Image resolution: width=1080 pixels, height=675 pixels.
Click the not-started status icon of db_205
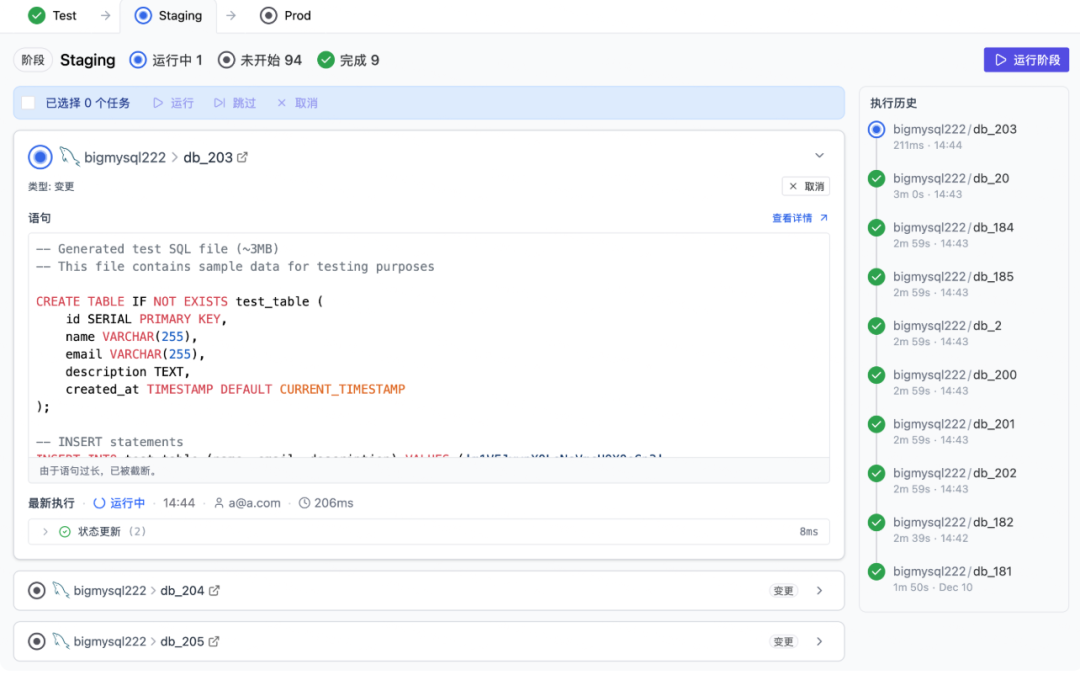tap(37, 641)
